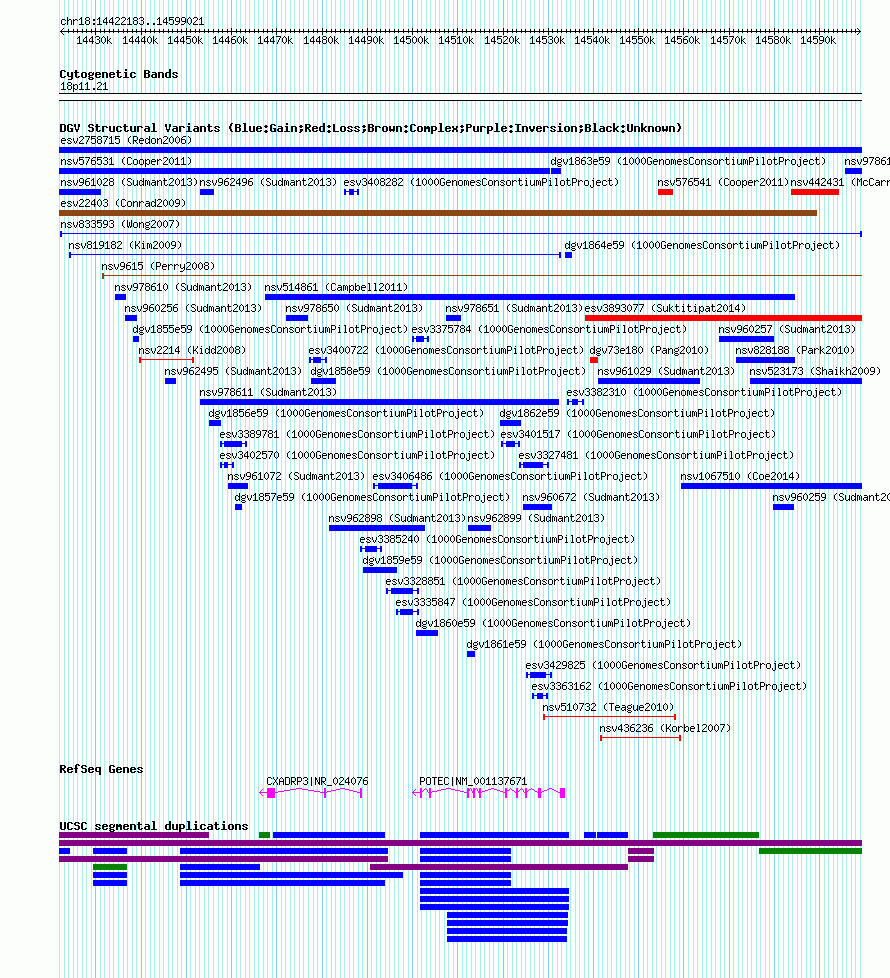Click the dgv1860e59 variant label
The image size is (890, 978).
[x=553, y=624]
